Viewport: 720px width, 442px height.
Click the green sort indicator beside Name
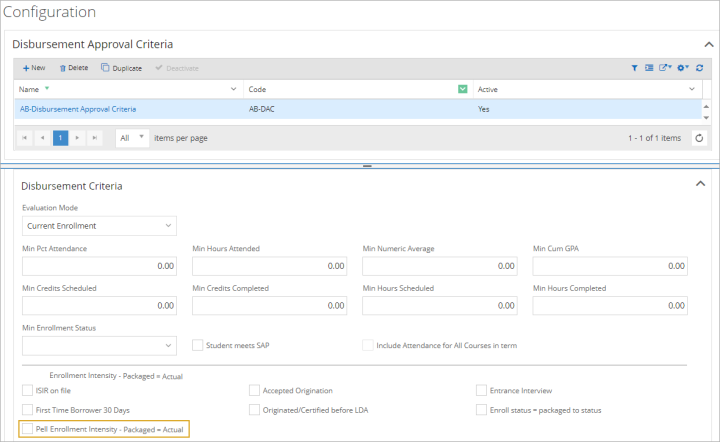(47, 88)
